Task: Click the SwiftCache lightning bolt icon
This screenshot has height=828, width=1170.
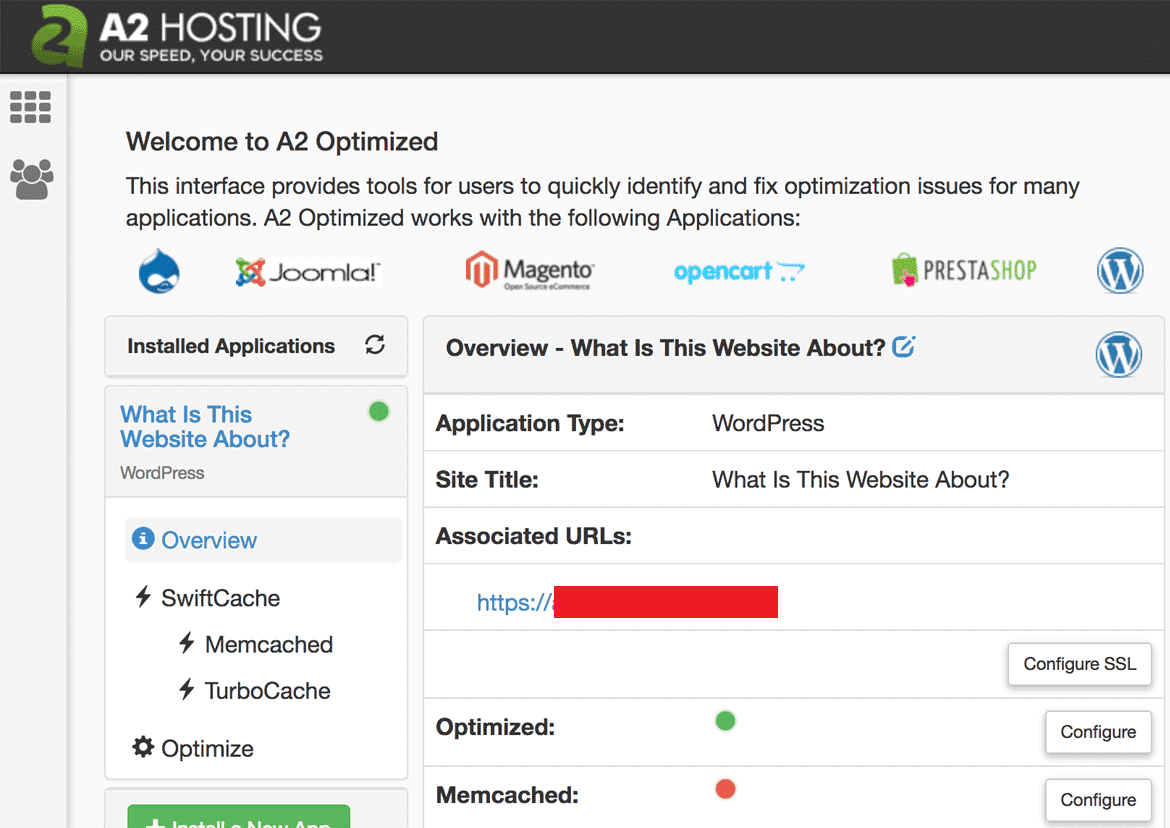Action: coord(143,596)
